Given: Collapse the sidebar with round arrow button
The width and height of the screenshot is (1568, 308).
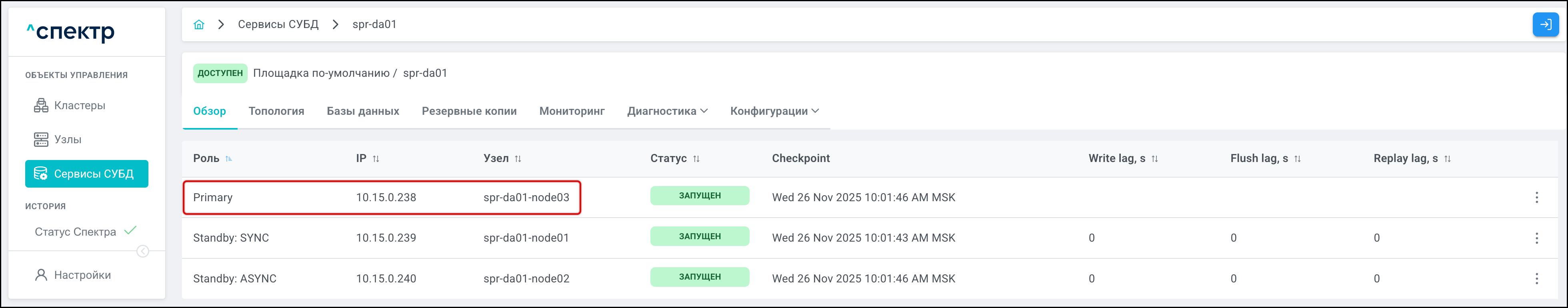Looking at the screenshot, I should pos(142,251).
